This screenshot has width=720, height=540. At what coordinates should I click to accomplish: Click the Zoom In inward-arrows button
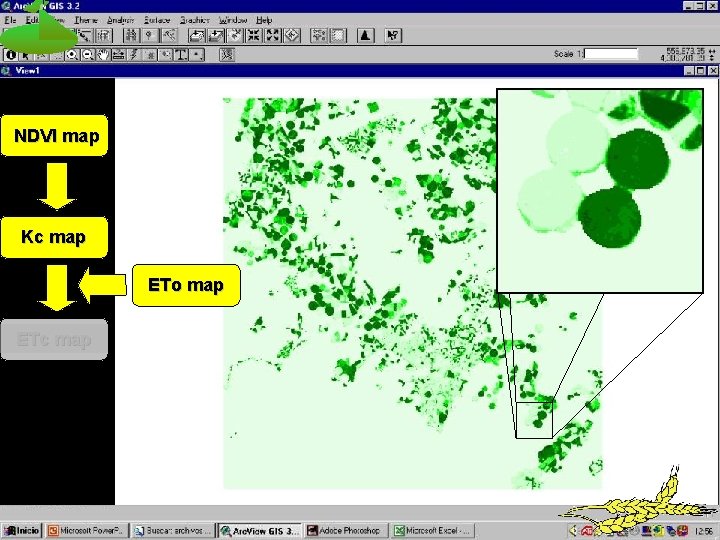[x=254, y=35]
